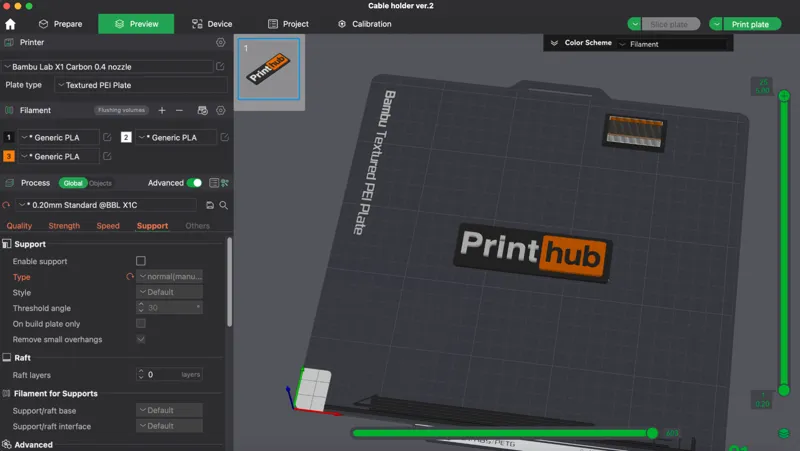Collapse the Color Scheme panel
Viewport: 800px width, 451px height.
pyautogui.click(x=554, y=43)
